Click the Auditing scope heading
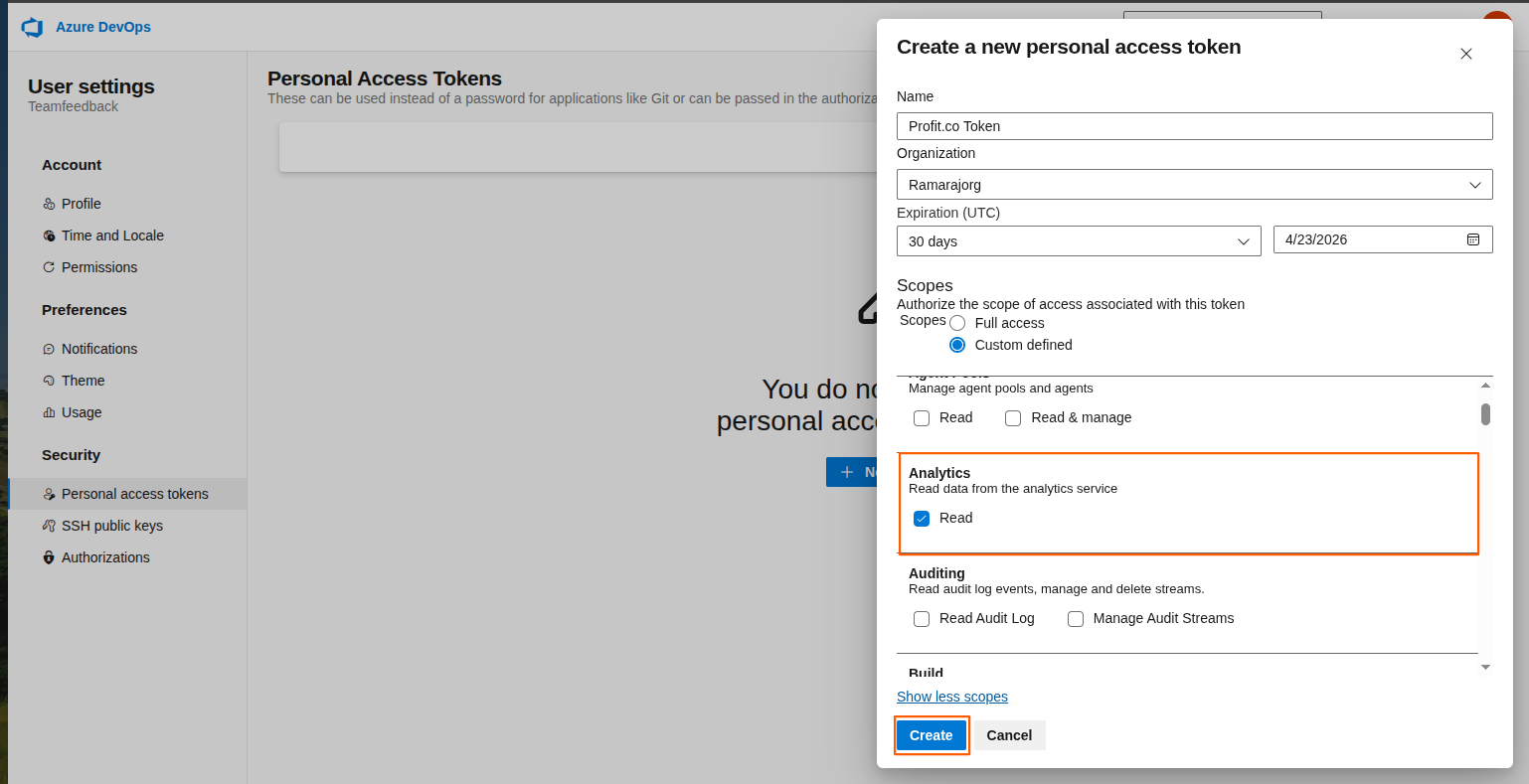Viewport: 1529px width, 784px height. tap(936, 573)
